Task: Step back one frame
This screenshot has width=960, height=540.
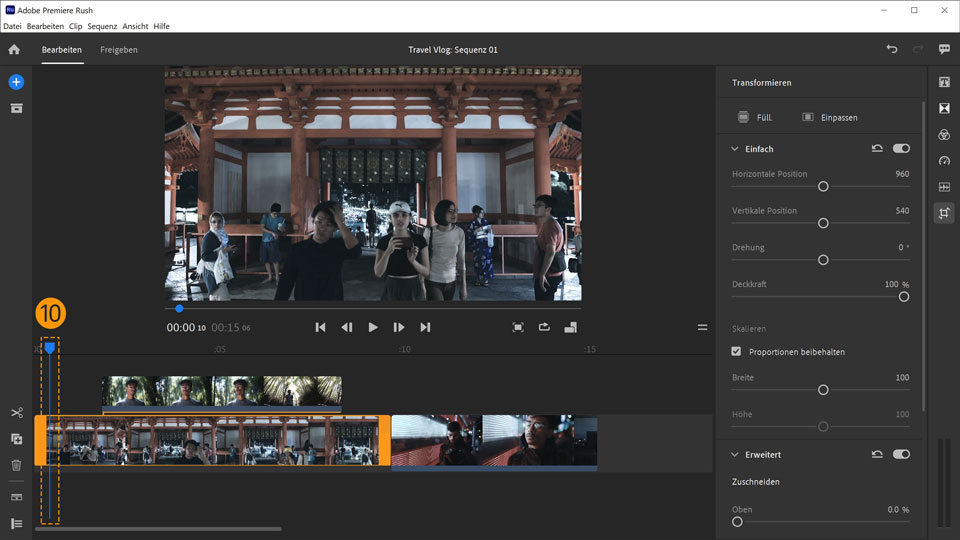Action: (347, 328)
